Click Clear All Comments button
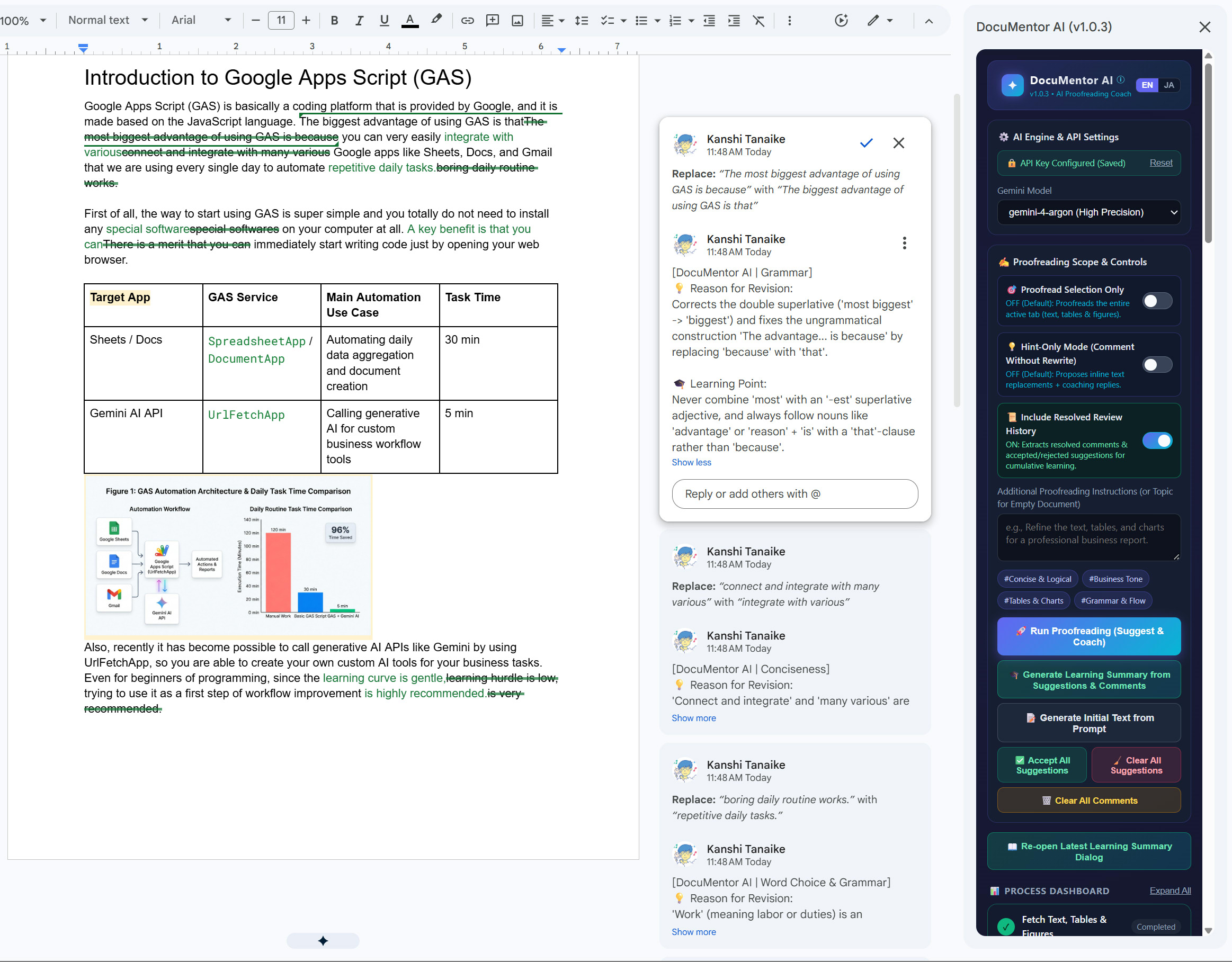Image resolution: width=1232 pixels, height=962 pixels. click(1088, 800)
